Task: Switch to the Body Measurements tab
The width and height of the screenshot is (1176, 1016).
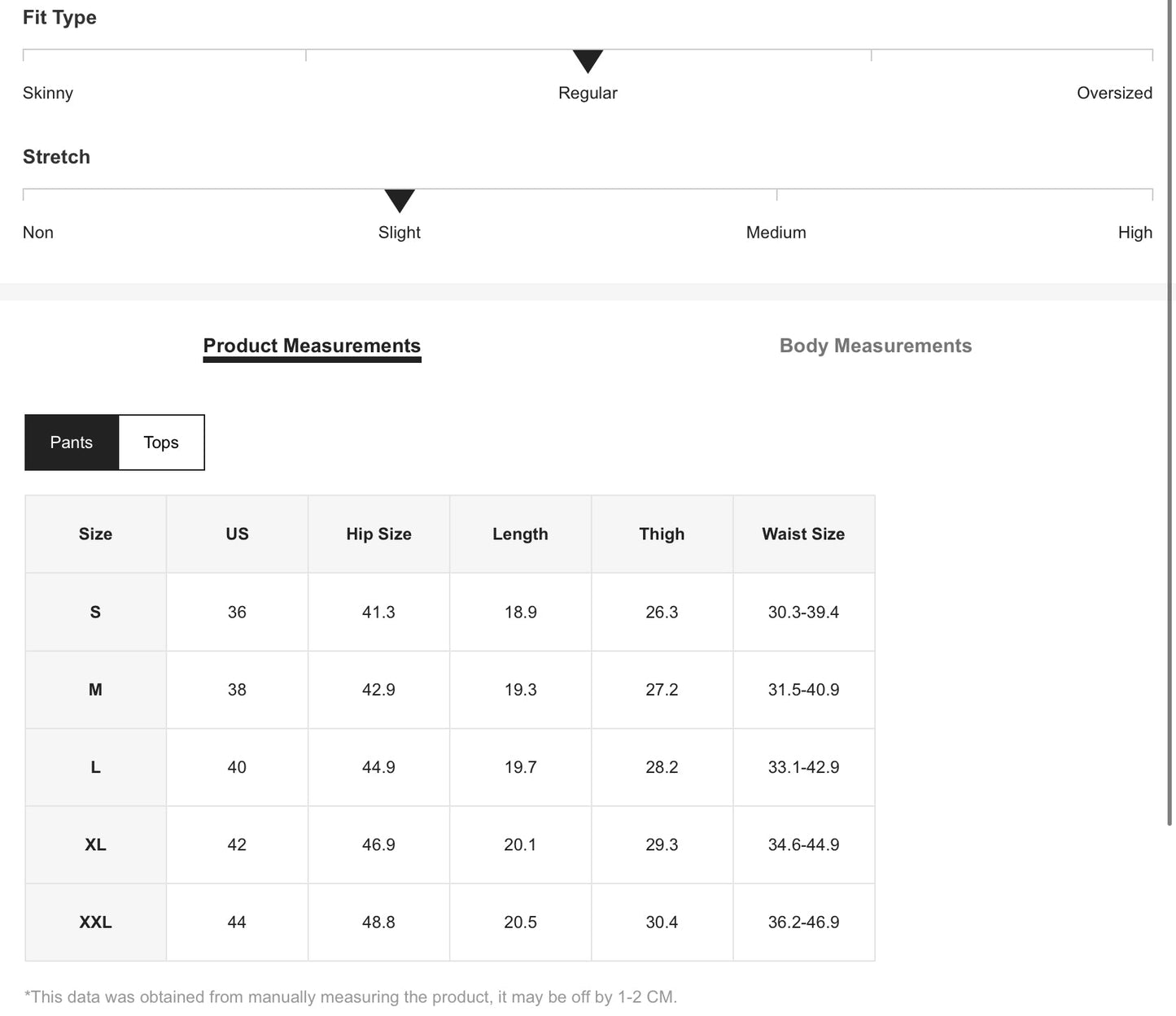Action: click(875, 346)
